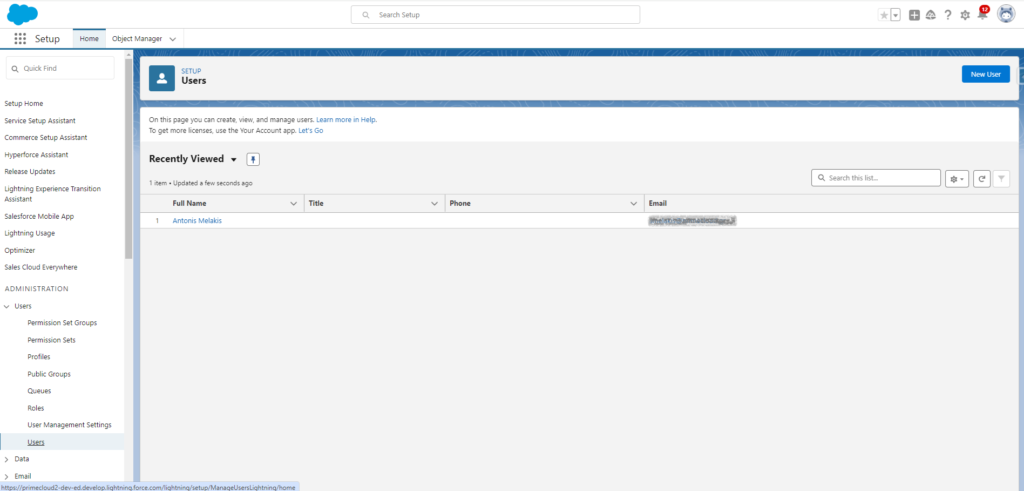Image resolution: width=1024 pixels, height=491 pixels.
Task: Open Roles in sidebar
Action: [x=36, y=408]
